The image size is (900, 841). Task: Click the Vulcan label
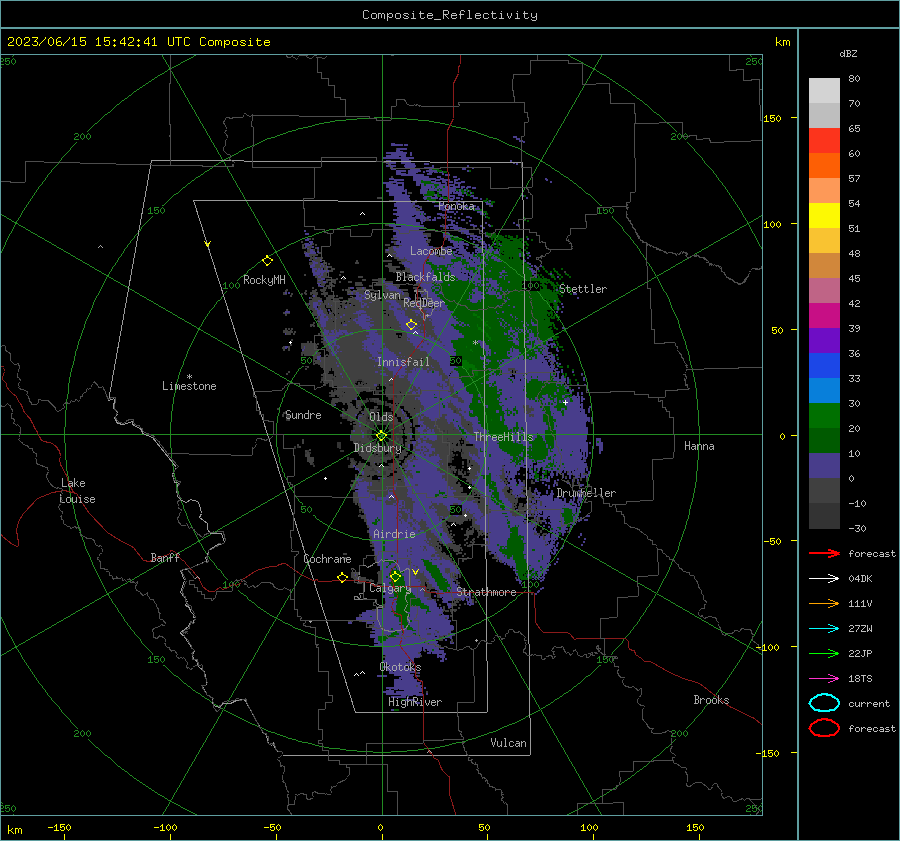point(508,743)
